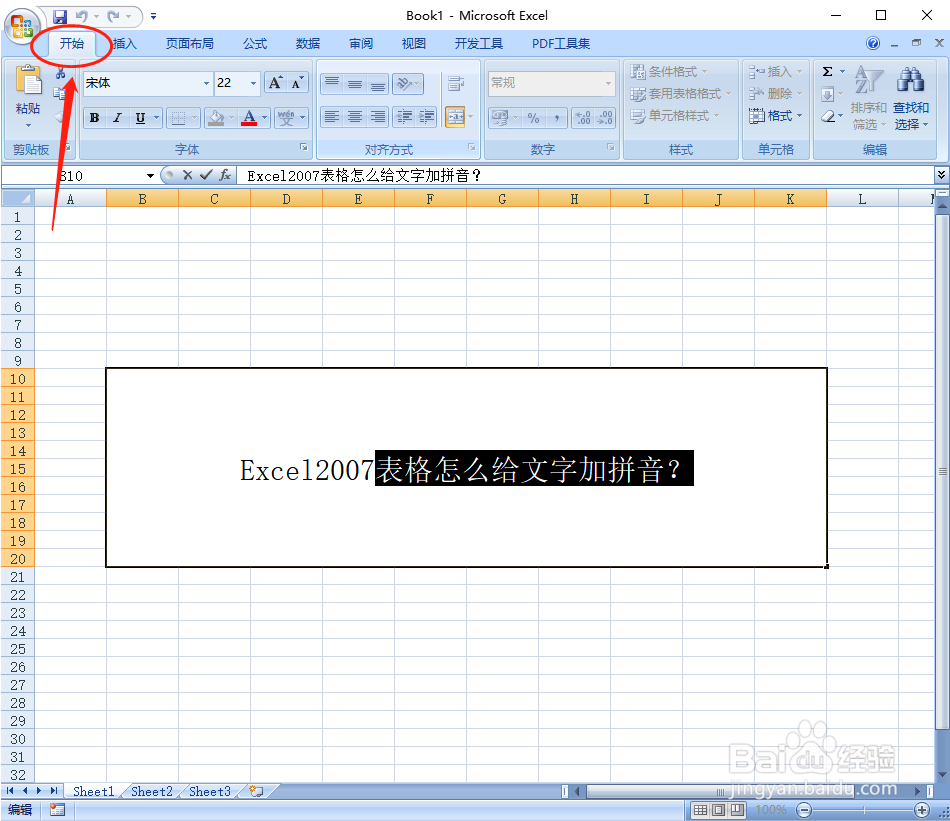Align text to bottom of cell

click(x=377, y=84)
